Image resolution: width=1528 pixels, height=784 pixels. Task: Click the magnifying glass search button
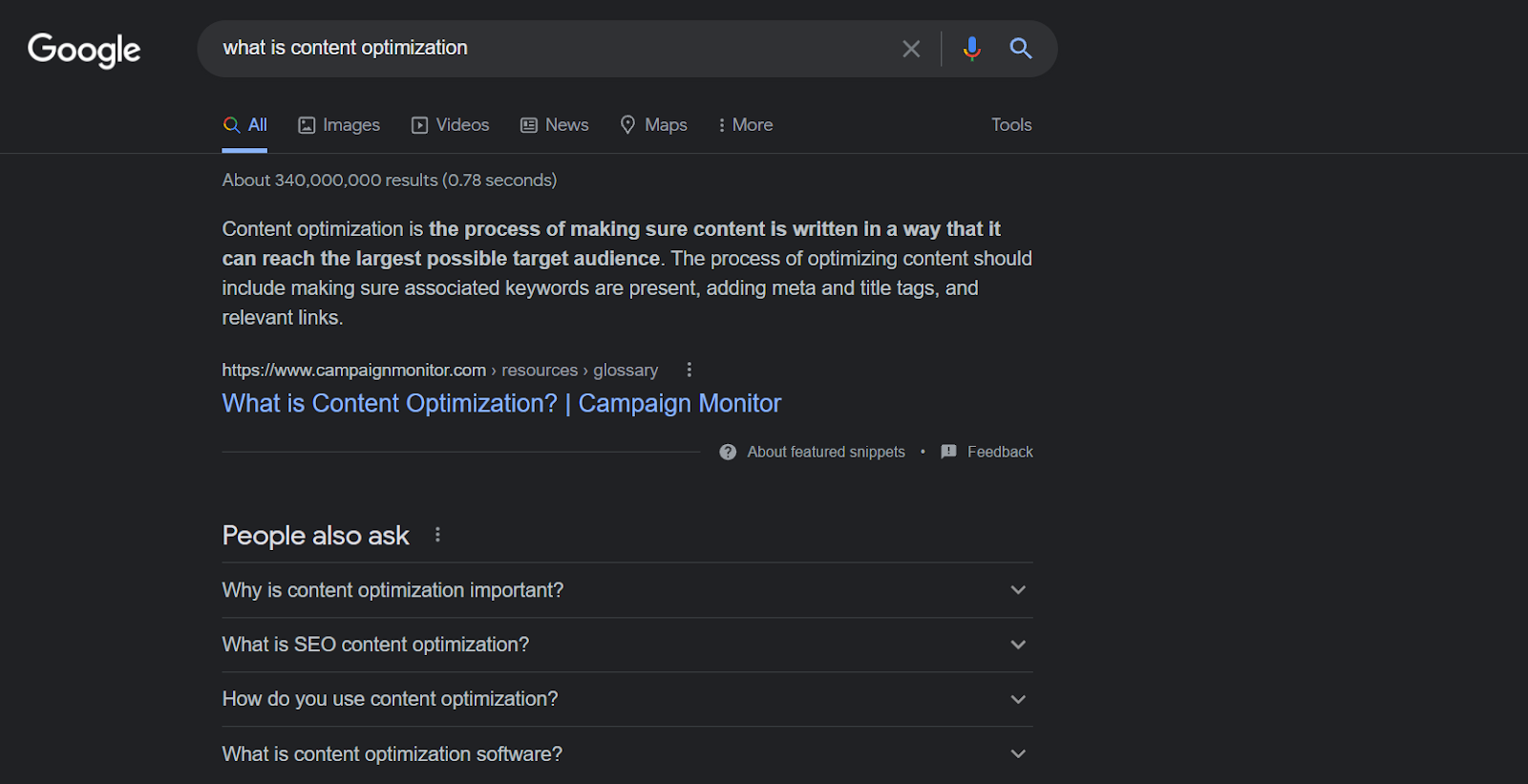tap(1021, 49)
